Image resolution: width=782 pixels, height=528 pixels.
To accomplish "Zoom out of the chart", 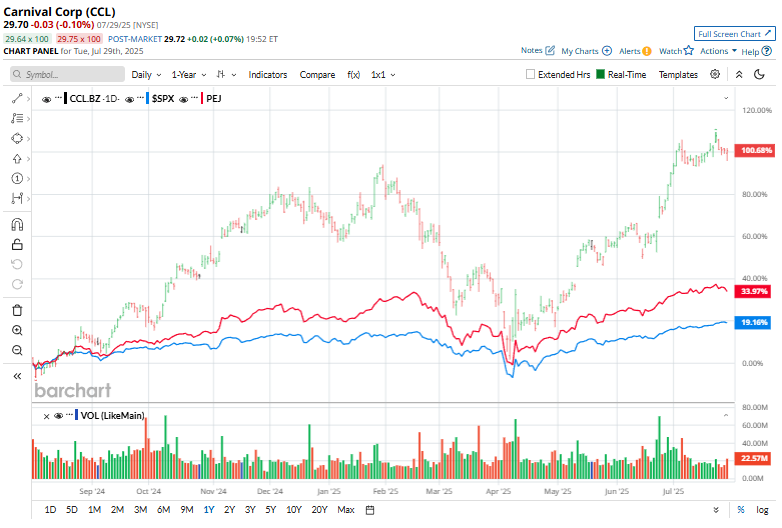I will pyautogui.click(x=17, y=350).
